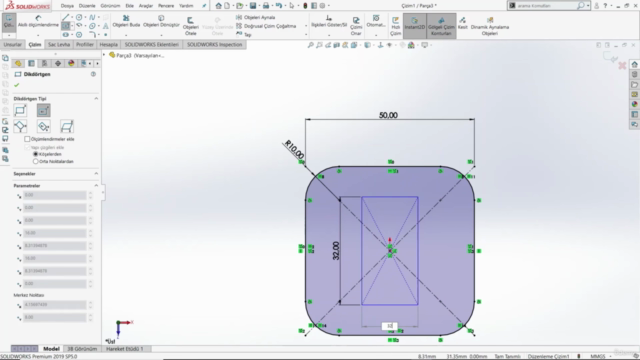The width and height of the screenshot is (640, 360).
Task: Click the Akıllı ölçümlendirme smart dimension tool
Action: pyautogui.click(x=38, y=21)
